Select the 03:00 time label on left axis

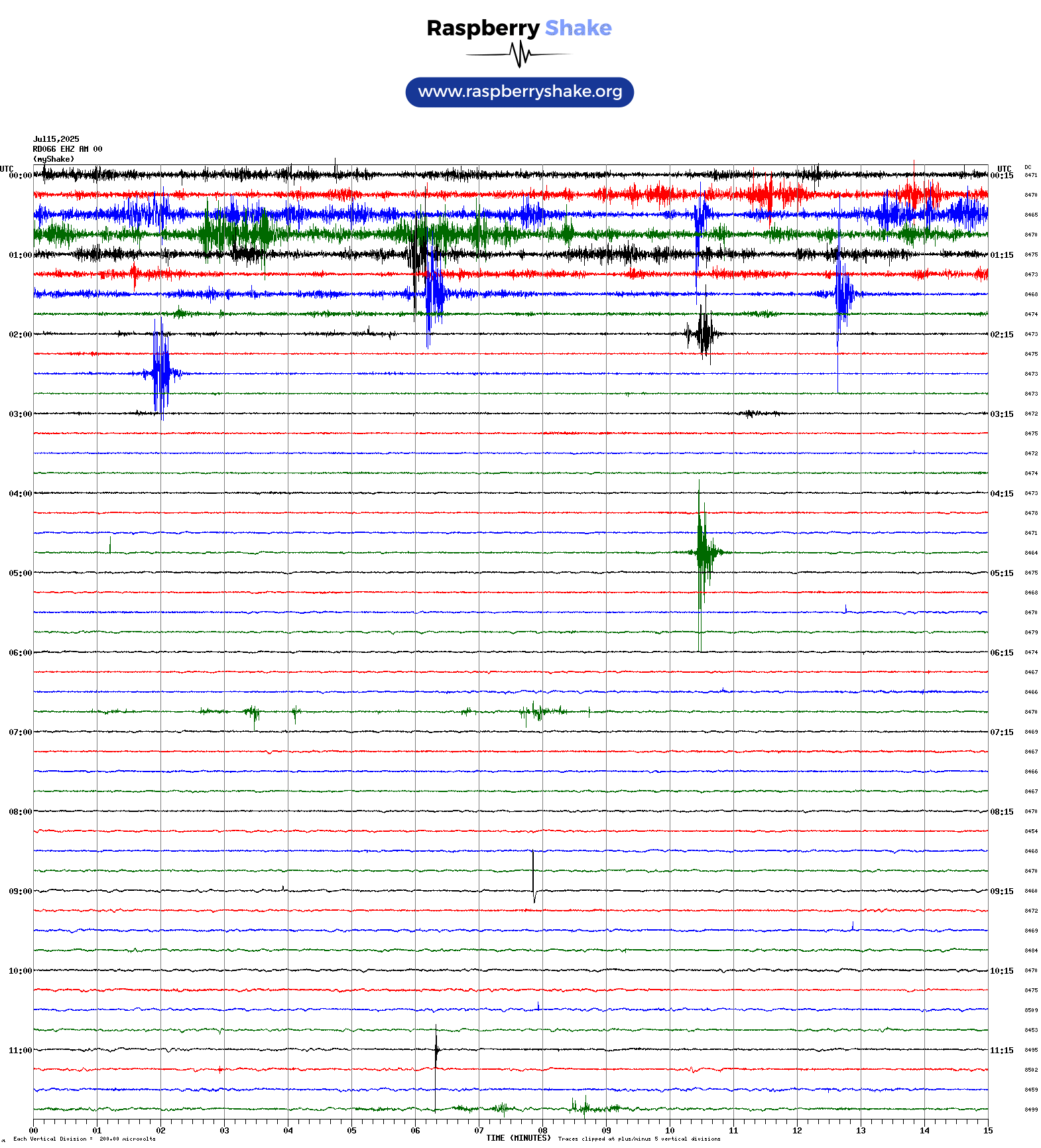point(20,414)
